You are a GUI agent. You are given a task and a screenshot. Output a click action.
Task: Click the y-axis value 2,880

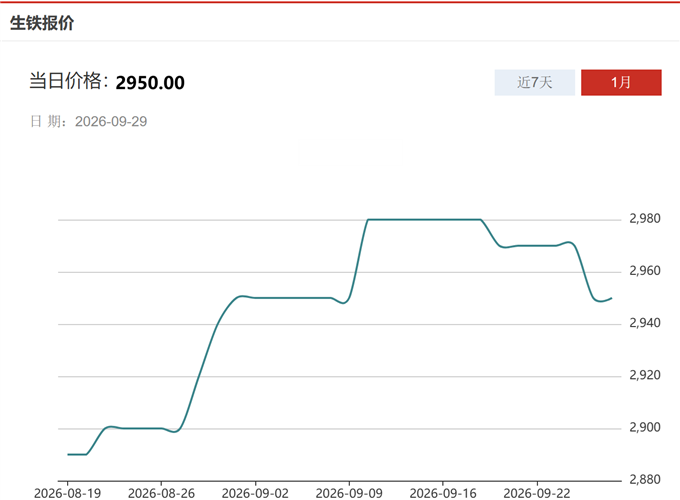645,479
